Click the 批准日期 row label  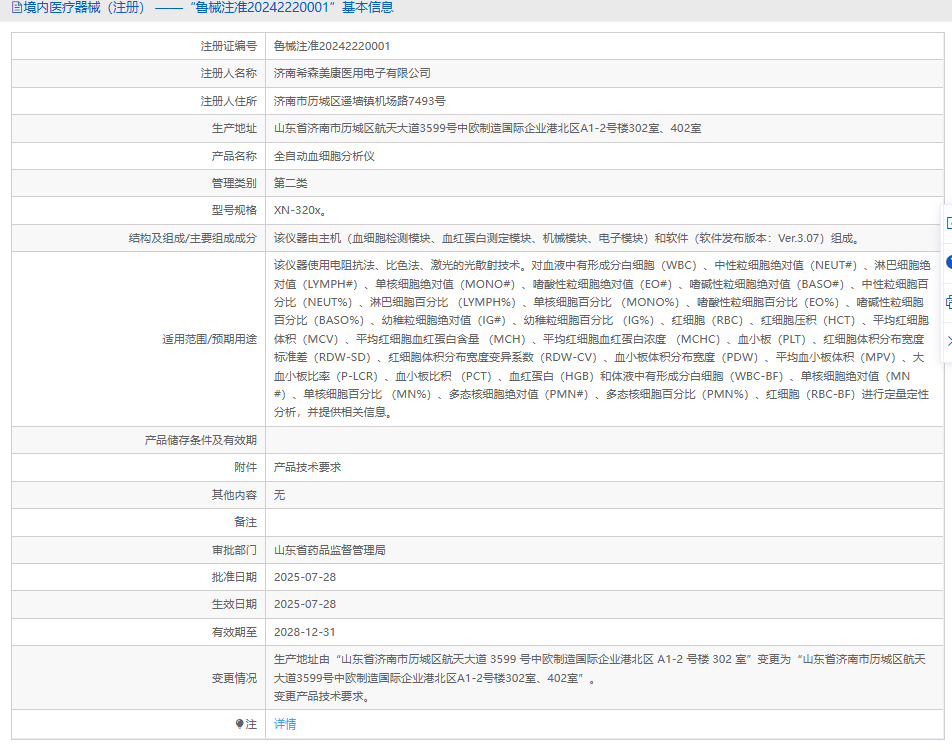click(x=234, y=577)
